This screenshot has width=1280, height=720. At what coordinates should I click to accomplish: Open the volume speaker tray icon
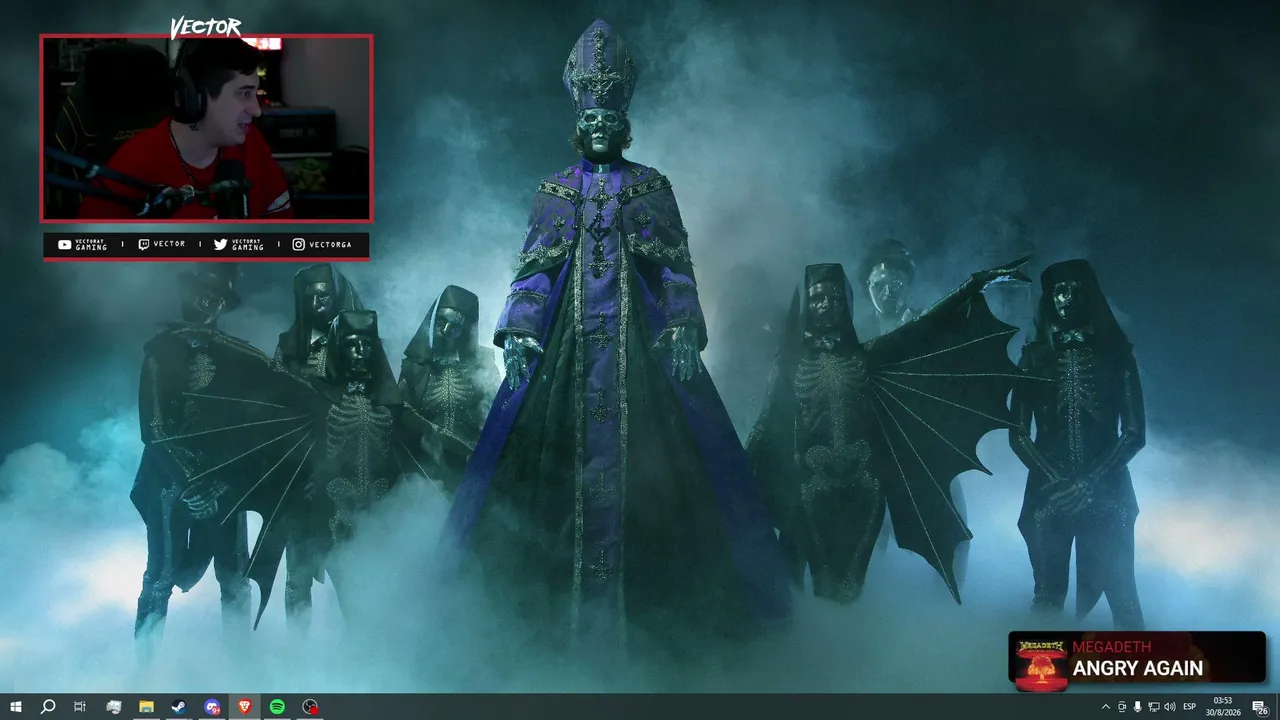click(x=1170, y=707)
